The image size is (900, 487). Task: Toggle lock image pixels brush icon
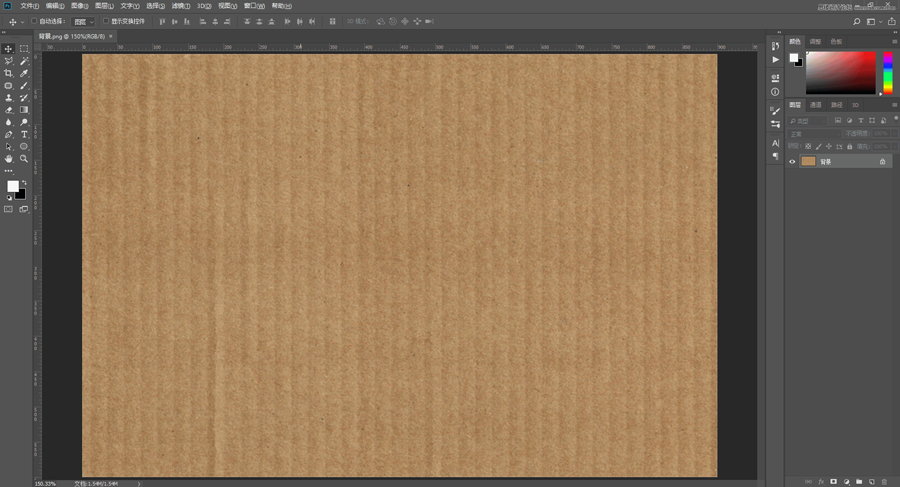point(818,146)
